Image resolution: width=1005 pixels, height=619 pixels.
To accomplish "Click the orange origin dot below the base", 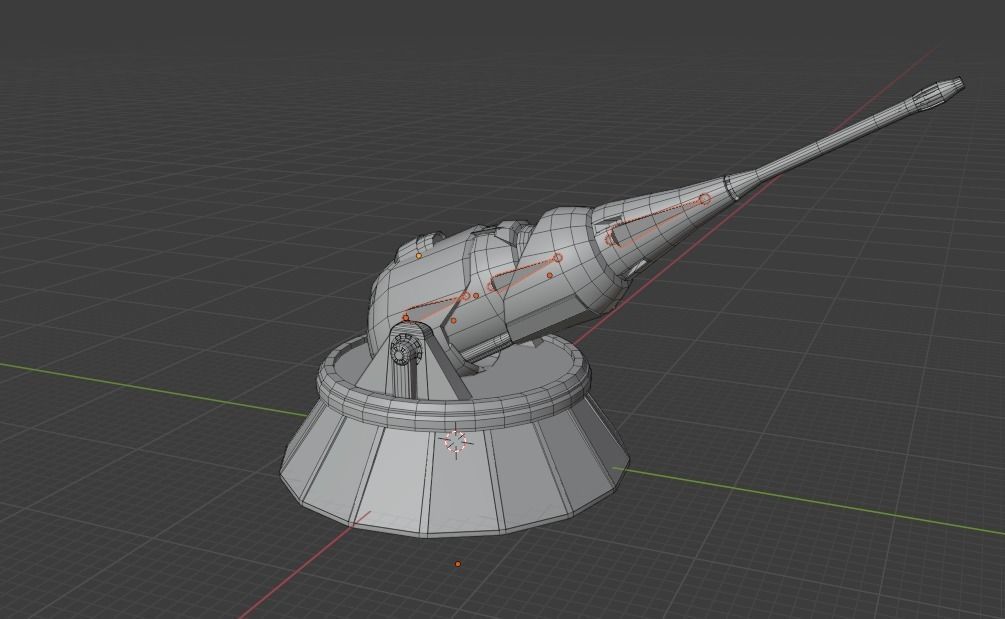I will click(x=458, y=564).
